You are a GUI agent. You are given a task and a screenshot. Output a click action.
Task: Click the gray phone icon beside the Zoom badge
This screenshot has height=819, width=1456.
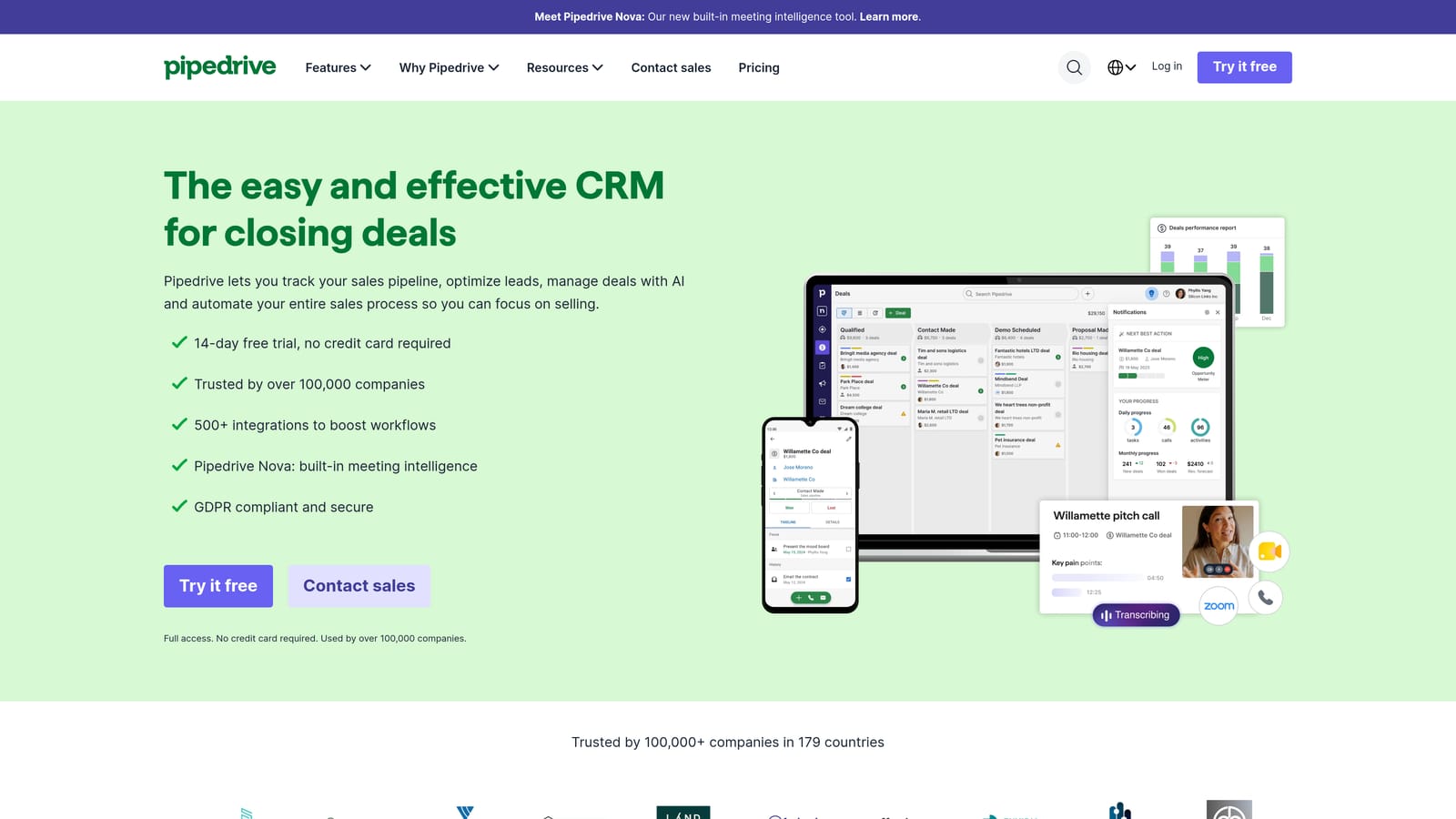(1265, 598)
